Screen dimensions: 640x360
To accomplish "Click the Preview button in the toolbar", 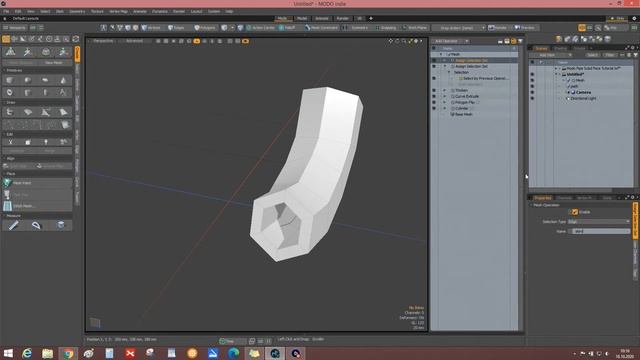I will pyautogui.click(x=525, y=28).
